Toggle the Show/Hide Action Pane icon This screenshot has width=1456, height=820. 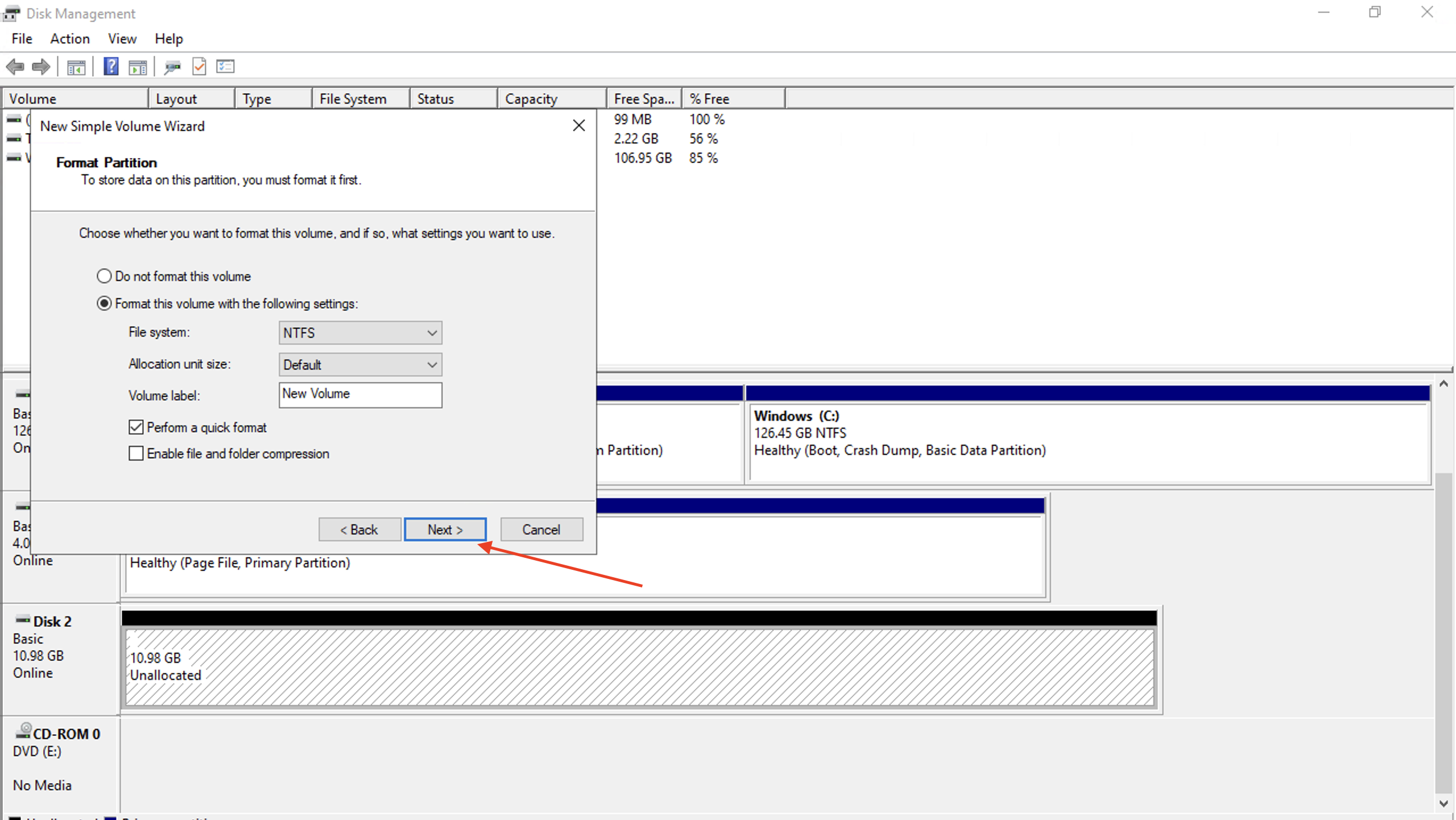(138, 67)
